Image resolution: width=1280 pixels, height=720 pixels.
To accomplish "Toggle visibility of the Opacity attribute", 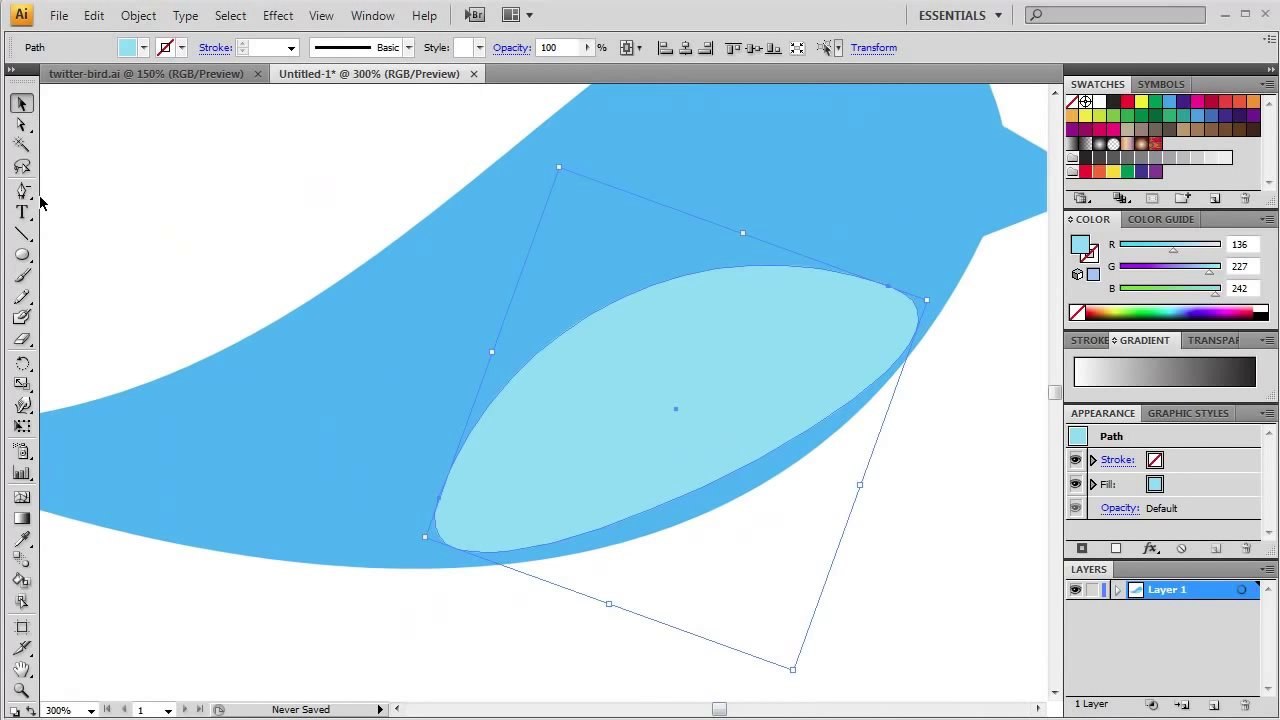I will (x=1076, y=508).
